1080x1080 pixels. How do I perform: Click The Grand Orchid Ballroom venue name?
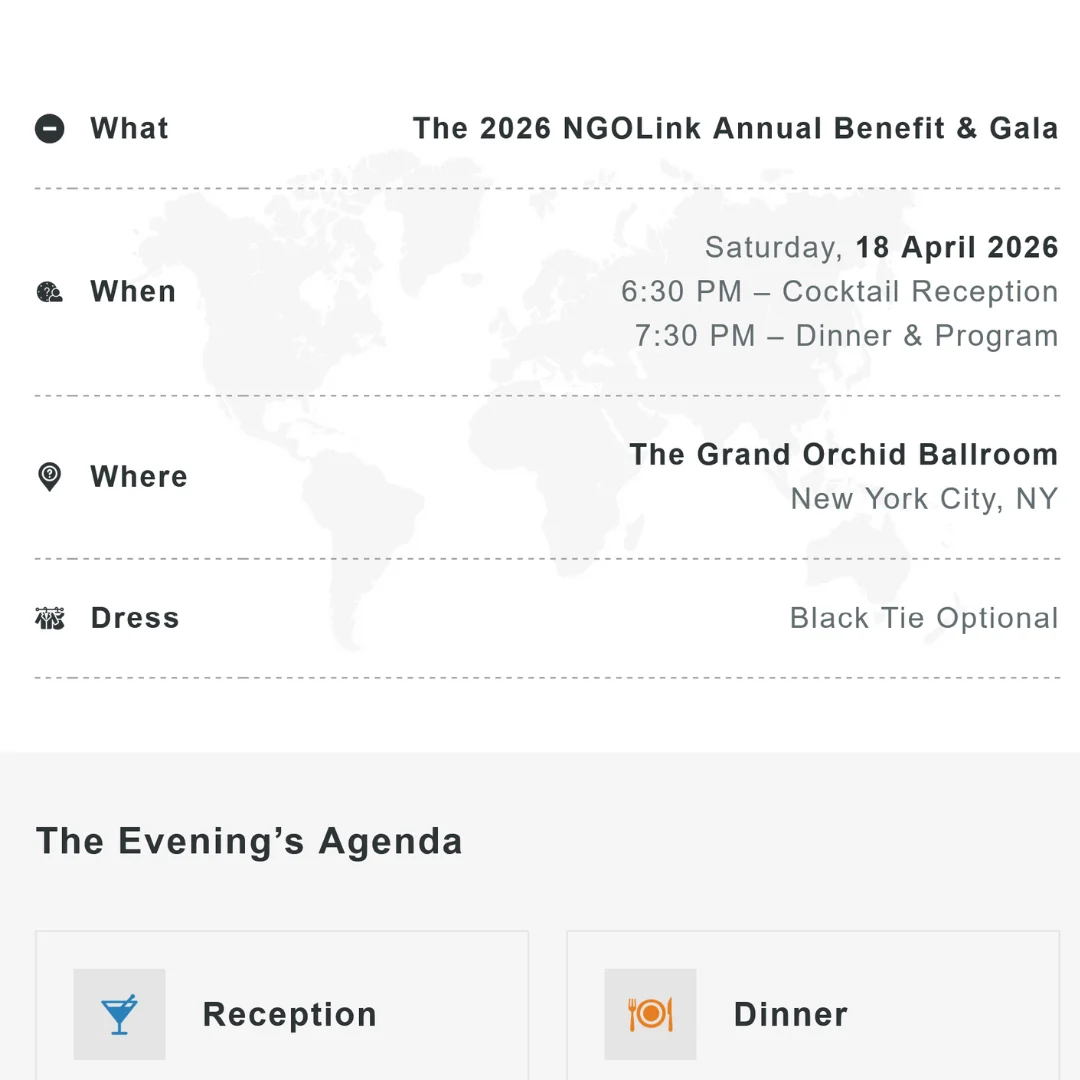pyautogui.click(x=843, y=454)
